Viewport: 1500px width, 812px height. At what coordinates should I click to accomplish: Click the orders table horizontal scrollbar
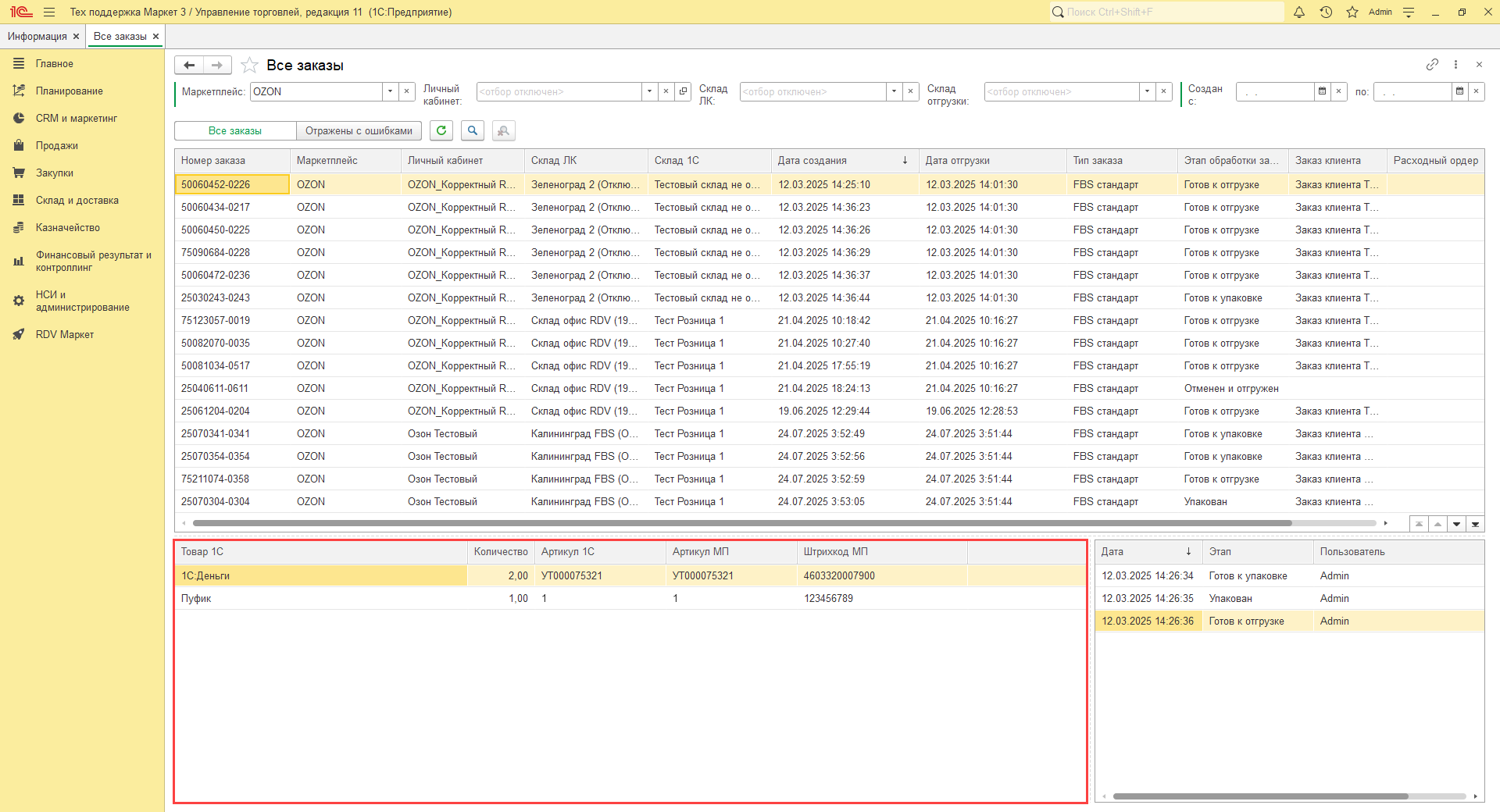point(742,523)
